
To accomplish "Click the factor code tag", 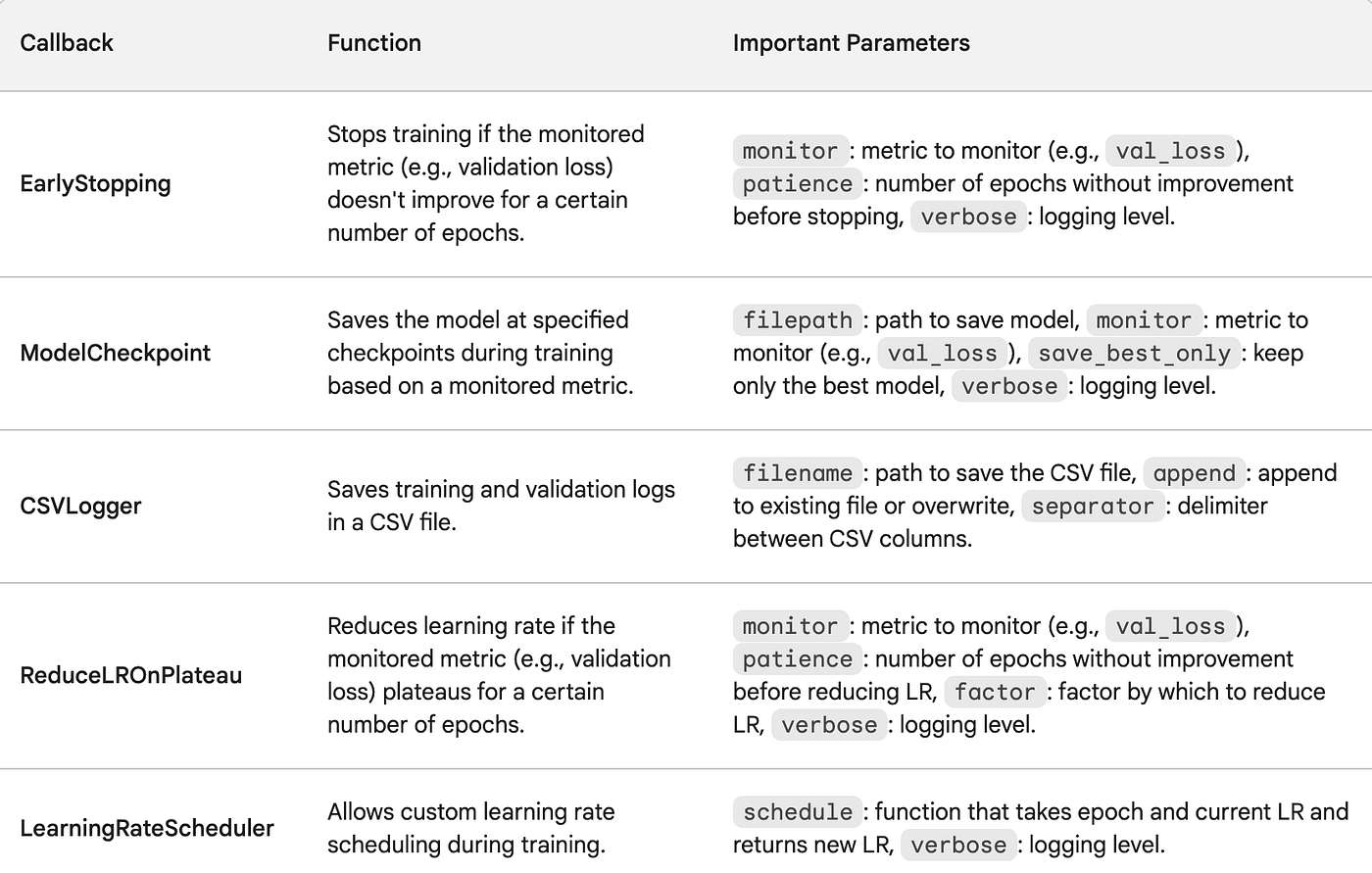I will click(995, 692).
